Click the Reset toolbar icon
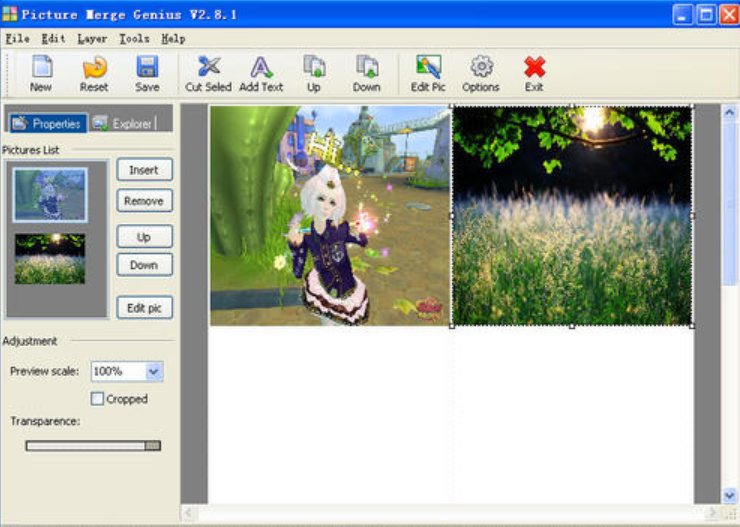 coord(94,67)
